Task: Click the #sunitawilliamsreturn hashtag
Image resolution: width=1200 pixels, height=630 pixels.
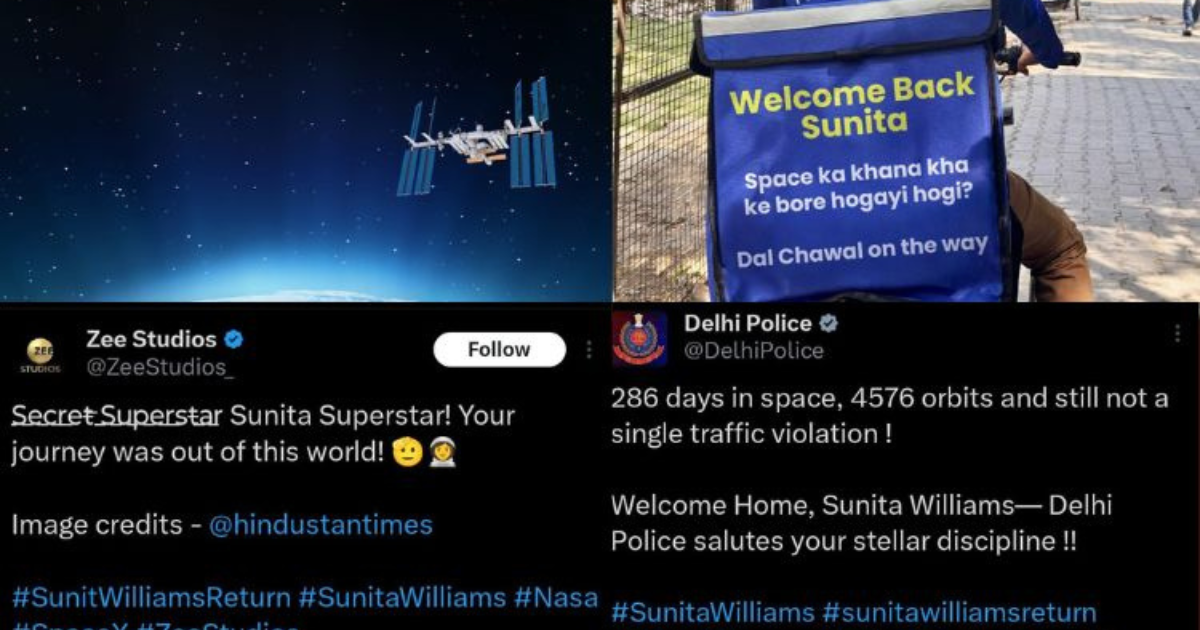Action: tap(960, 611)
